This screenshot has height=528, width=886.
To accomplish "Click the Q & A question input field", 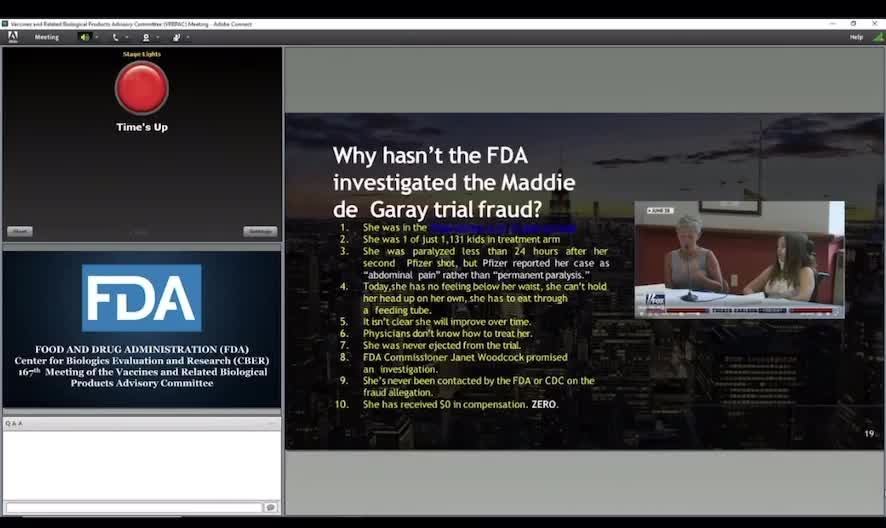I will (x=134, y=508).
